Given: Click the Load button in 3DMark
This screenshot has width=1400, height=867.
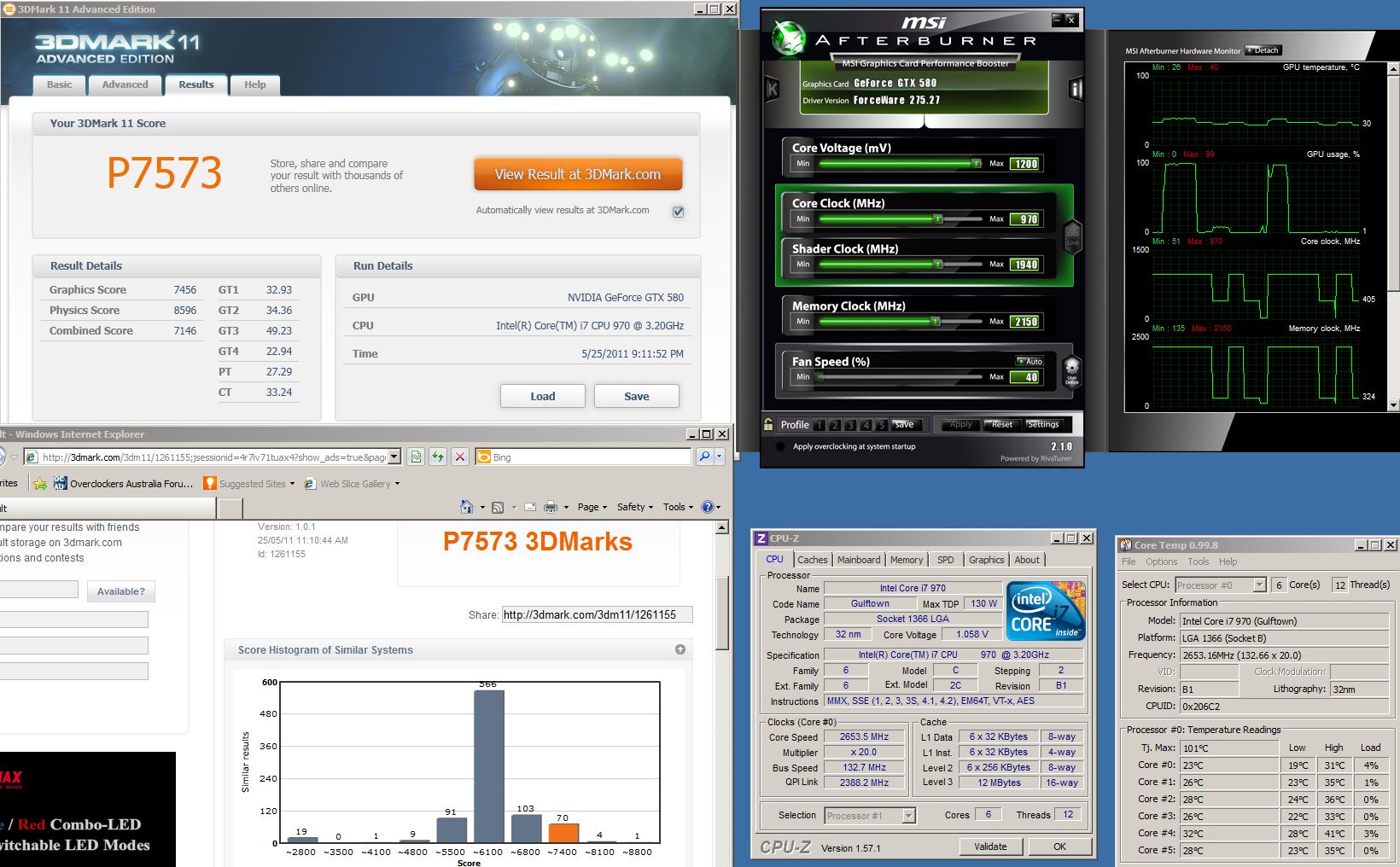Looking at the screenshot, I should tap(543, 396).
